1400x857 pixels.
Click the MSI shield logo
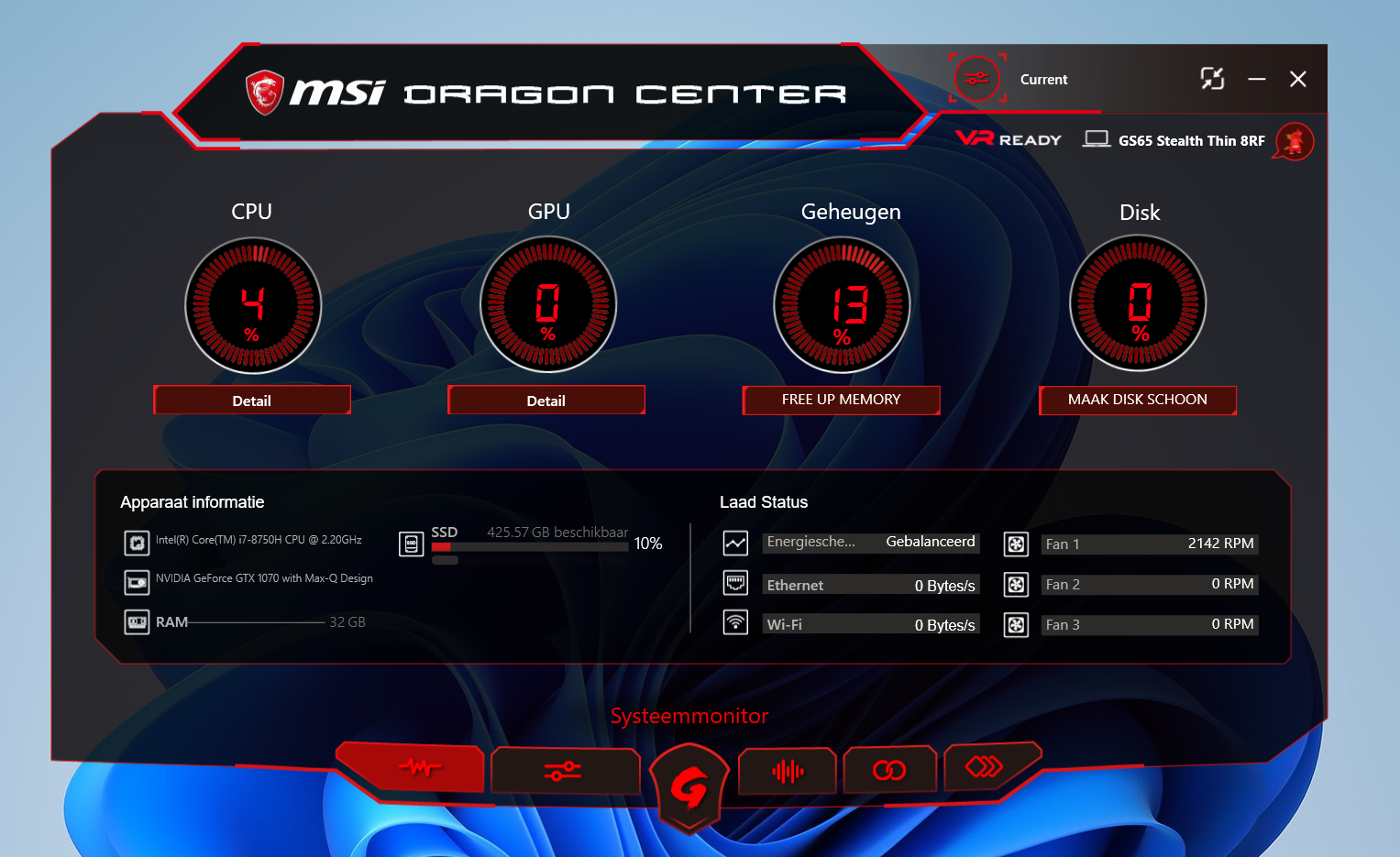(x=265, y=93)
